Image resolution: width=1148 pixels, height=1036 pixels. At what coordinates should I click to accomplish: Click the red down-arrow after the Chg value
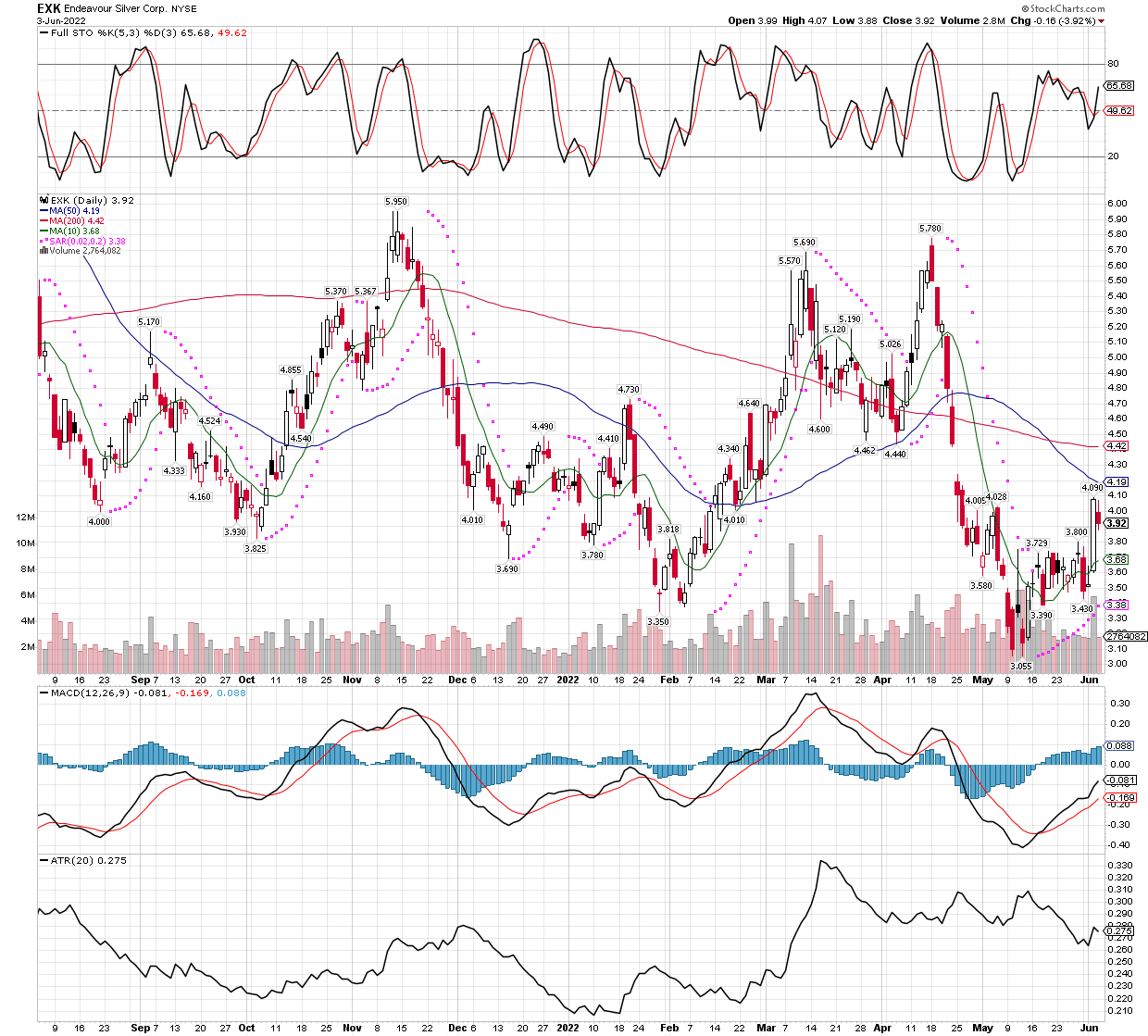point(1101,20)
